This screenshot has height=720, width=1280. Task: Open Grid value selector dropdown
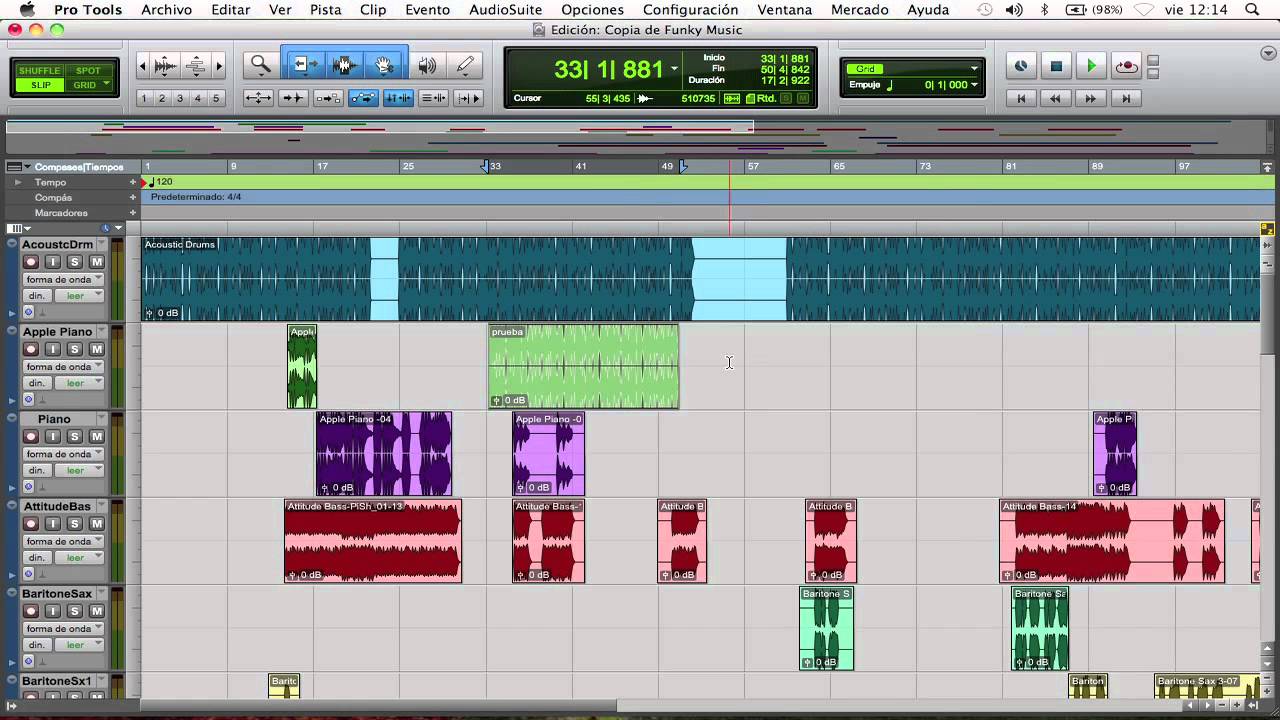tap(974, 69)
